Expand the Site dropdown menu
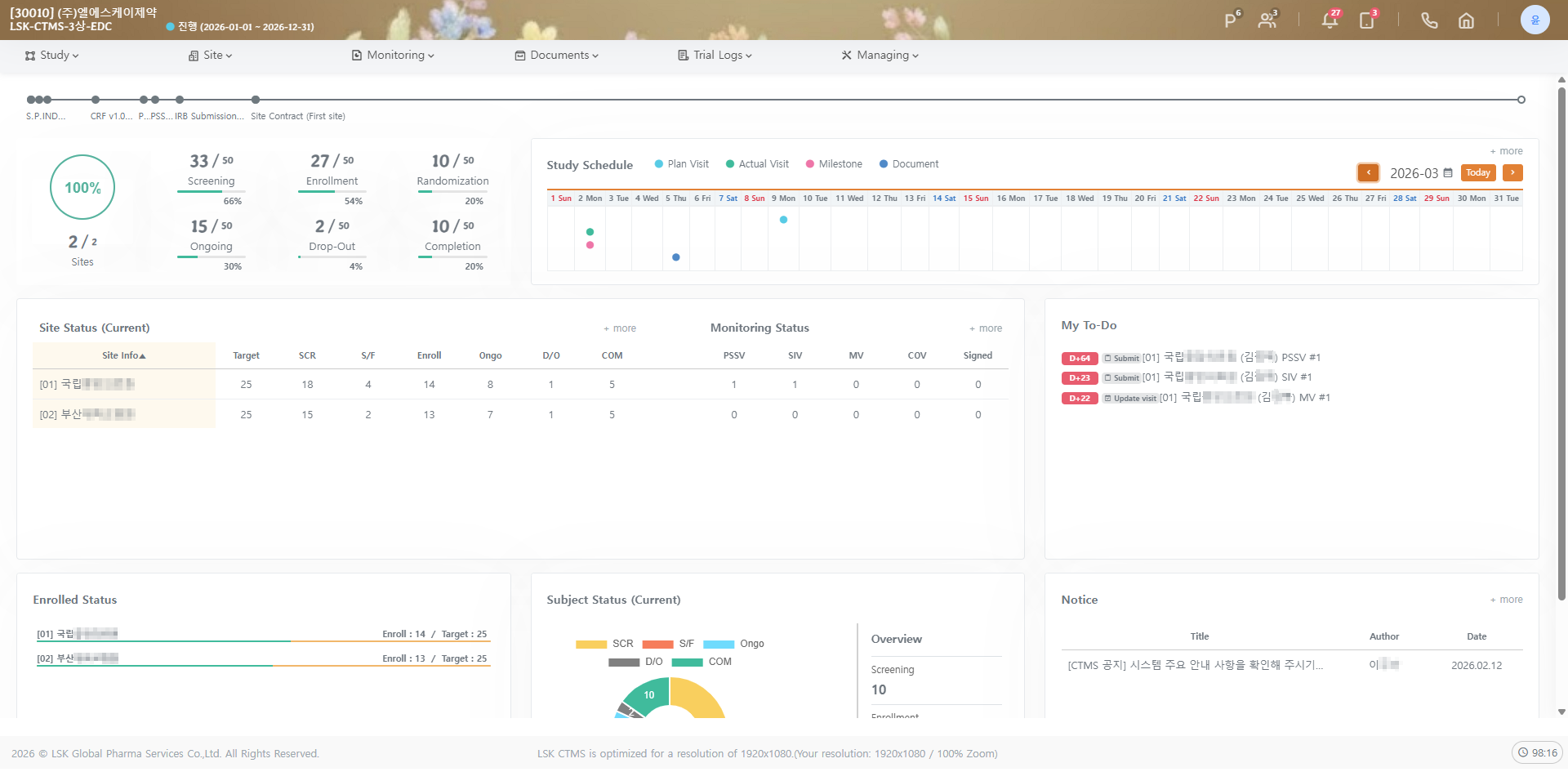Screen dimensions: 1568x772 [x=210, y=55]
